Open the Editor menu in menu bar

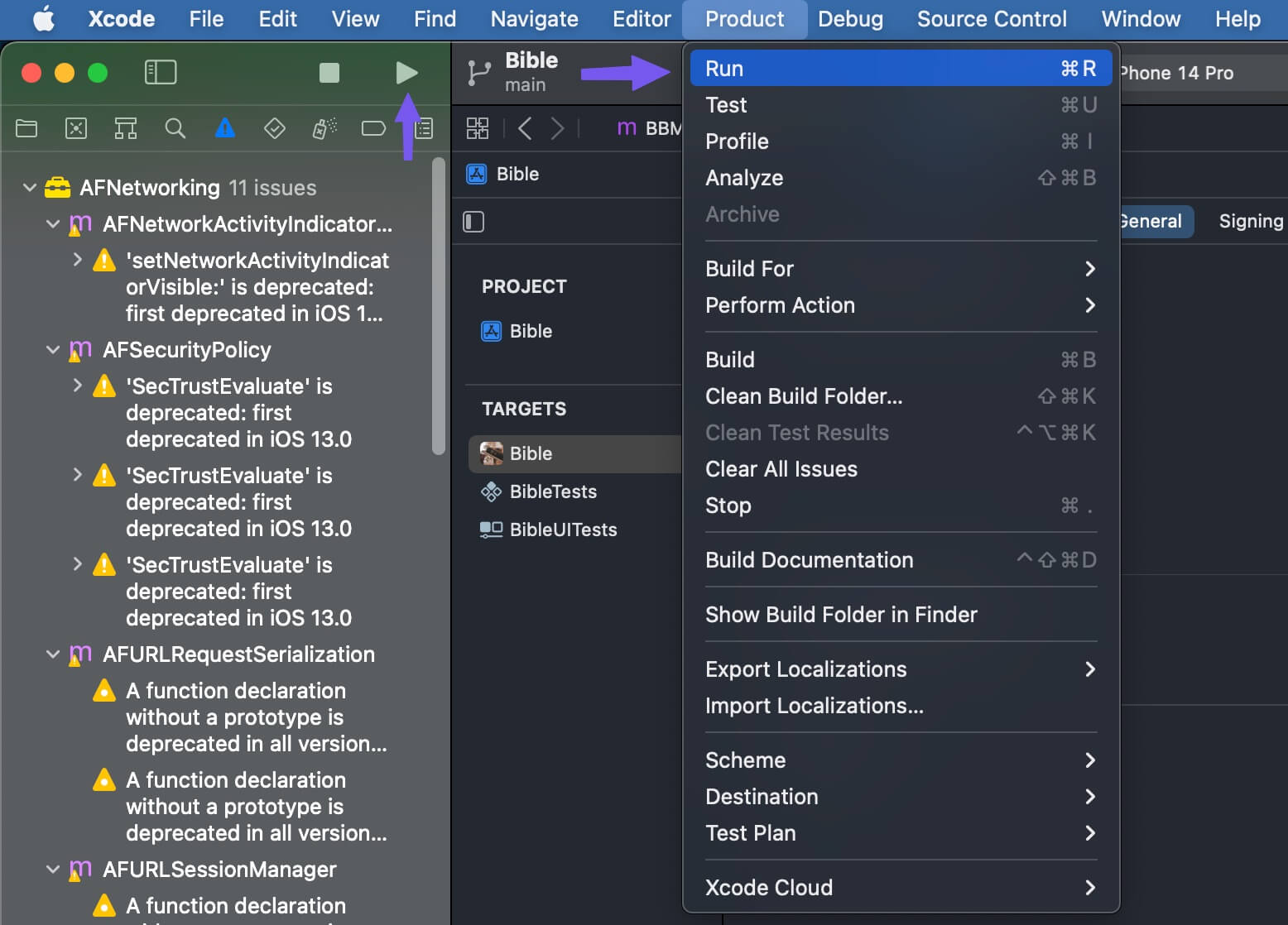click(642, 18)
